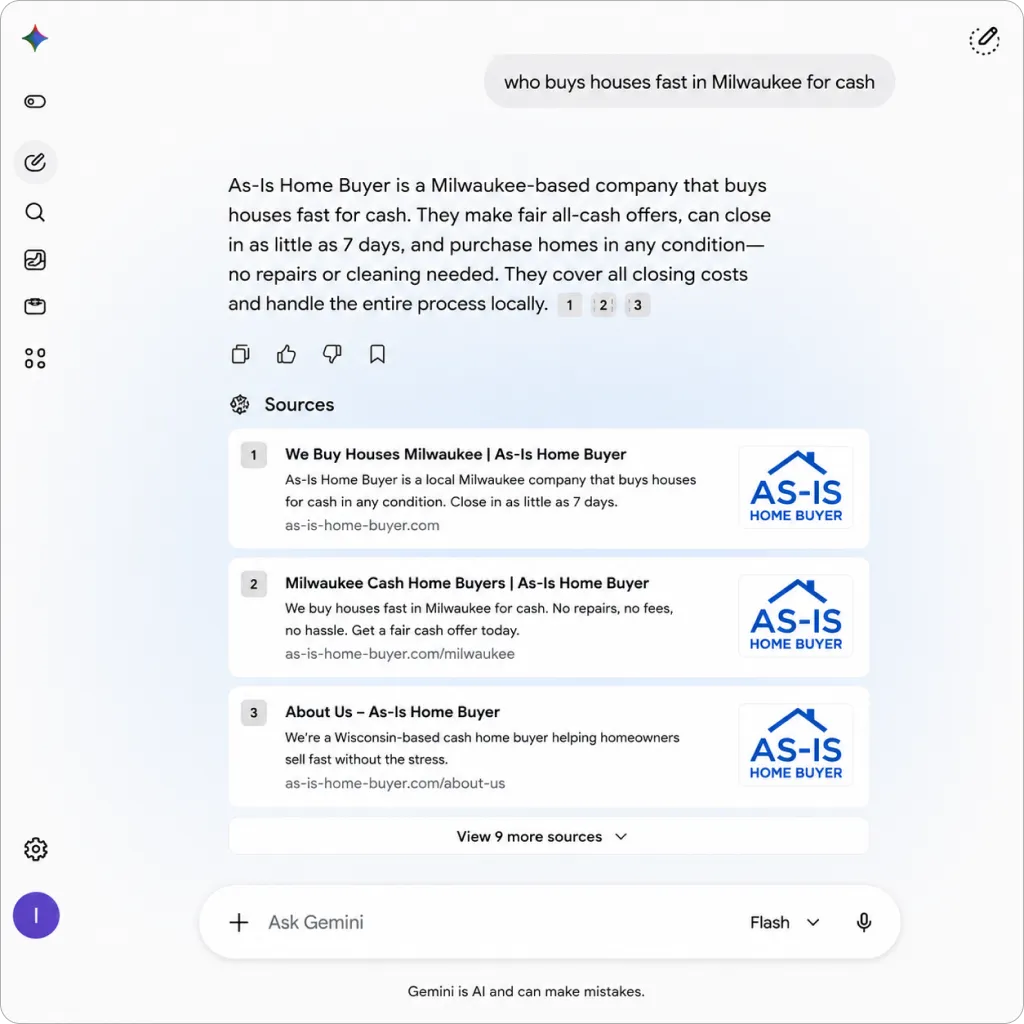Expand 'View 9 more sources'
The width and height of the screenshot is (1024, 1024).
tap(549, 836)
